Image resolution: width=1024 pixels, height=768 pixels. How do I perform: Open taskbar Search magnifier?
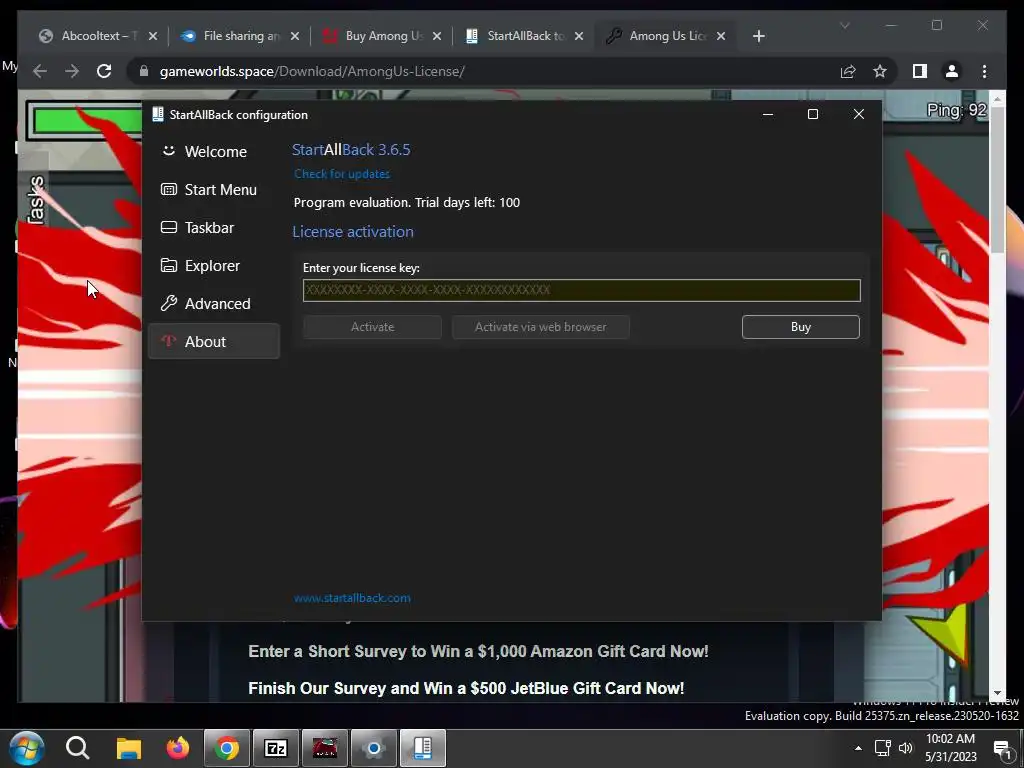tap(77, 748)
